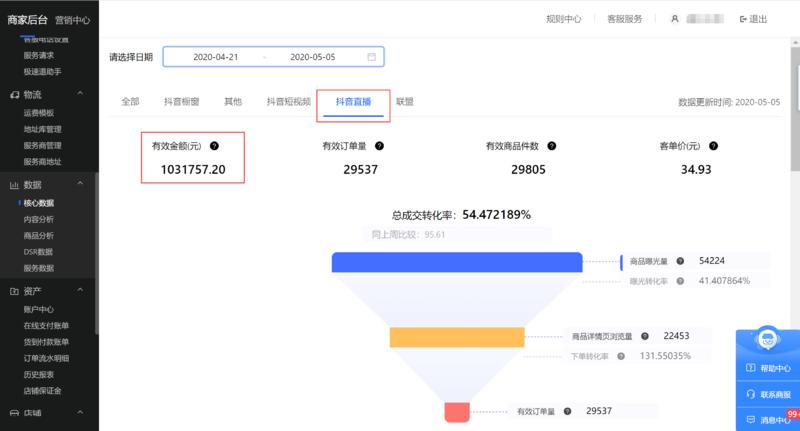Click the 帮助中心 book icon

751,368
